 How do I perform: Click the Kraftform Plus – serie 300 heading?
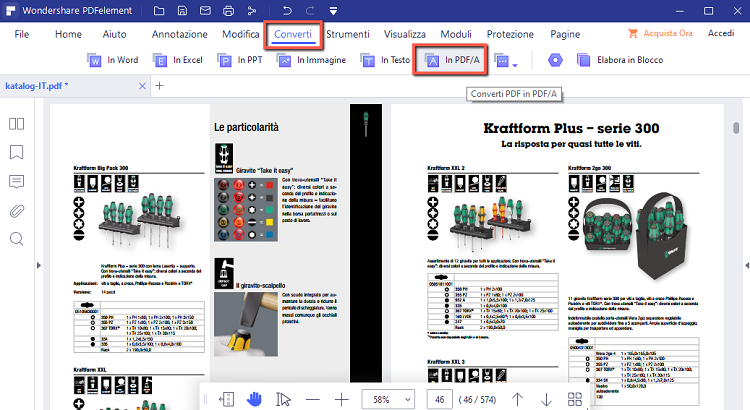[571, 128]
